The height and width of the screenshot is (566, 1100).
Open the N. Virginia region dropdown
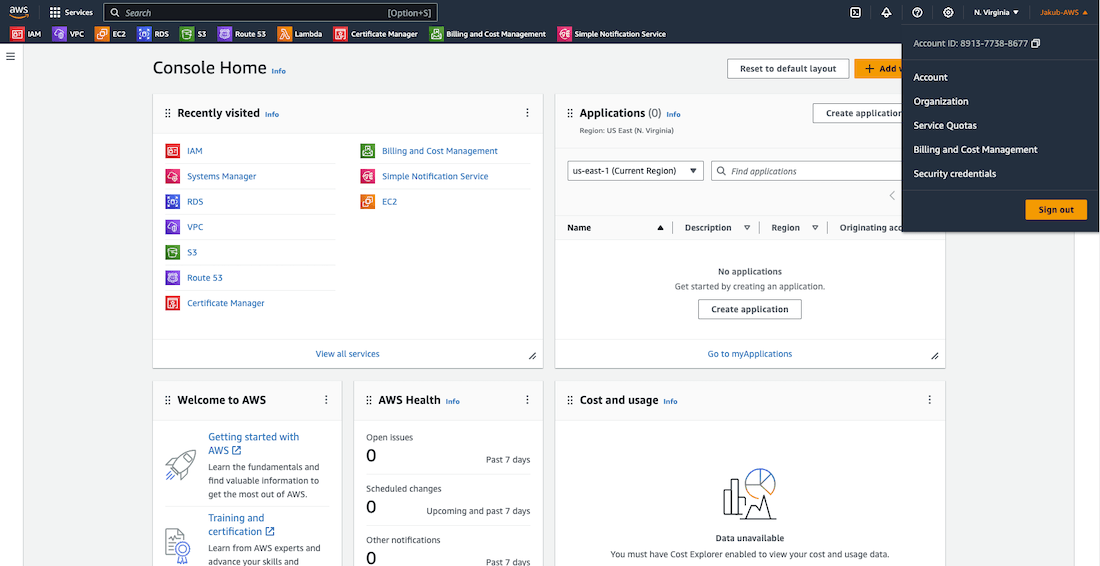point(995,13)
